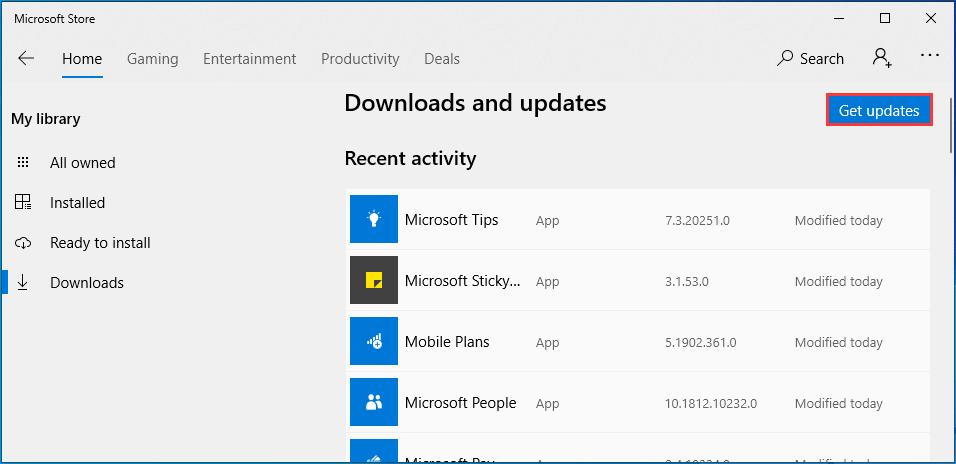
Task: Click App label on Microsoft People row
Action: pos(548,404)
